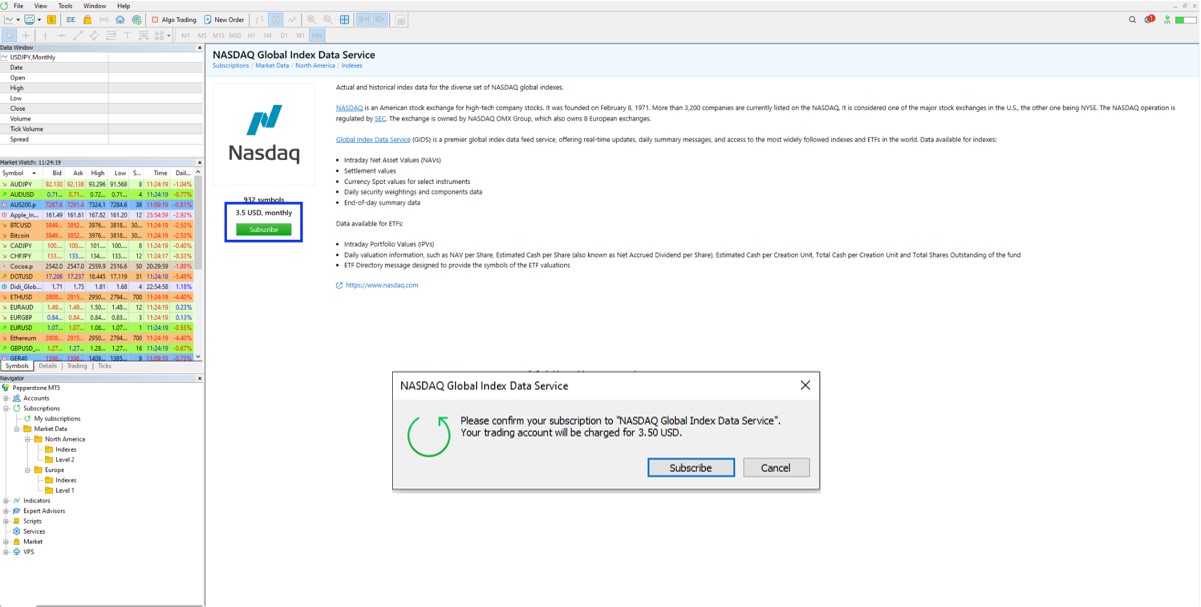Open the Tools menu
Image resolution: width=1201 pixels, height=607 pixels.
65,6
